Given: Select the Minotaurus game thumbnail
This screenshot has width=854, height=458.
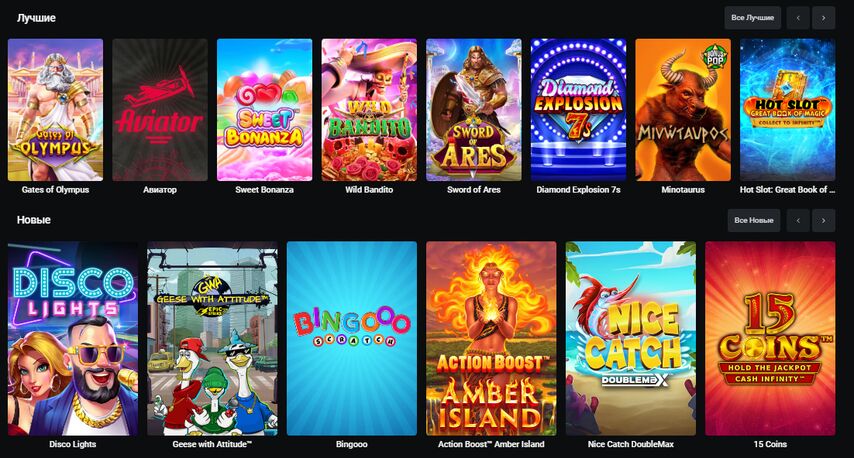Looking at the screenshot, I should (682, 109).
